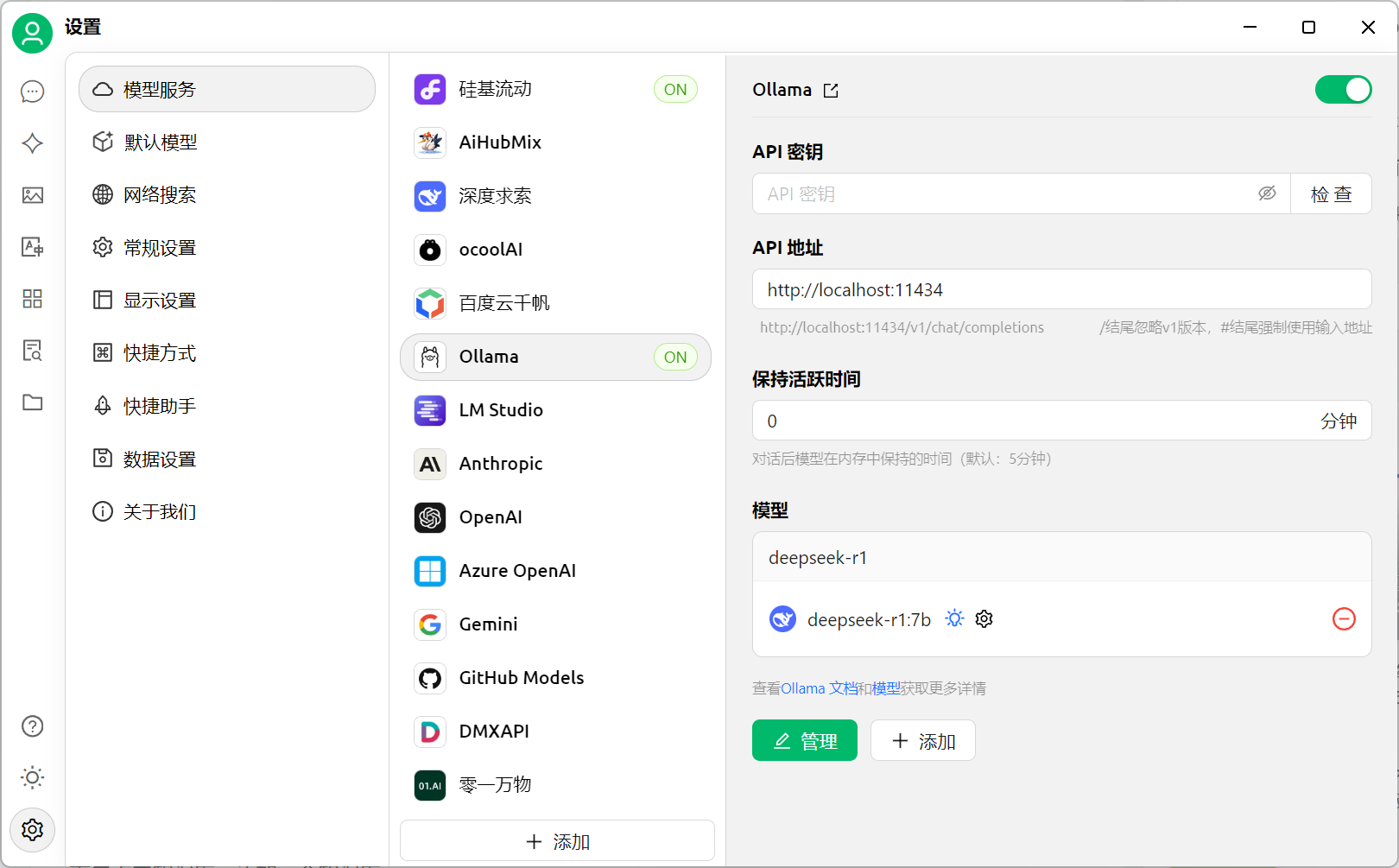Select 硅基流动 provider
The image size is (1399, 868).
(555, 89)
